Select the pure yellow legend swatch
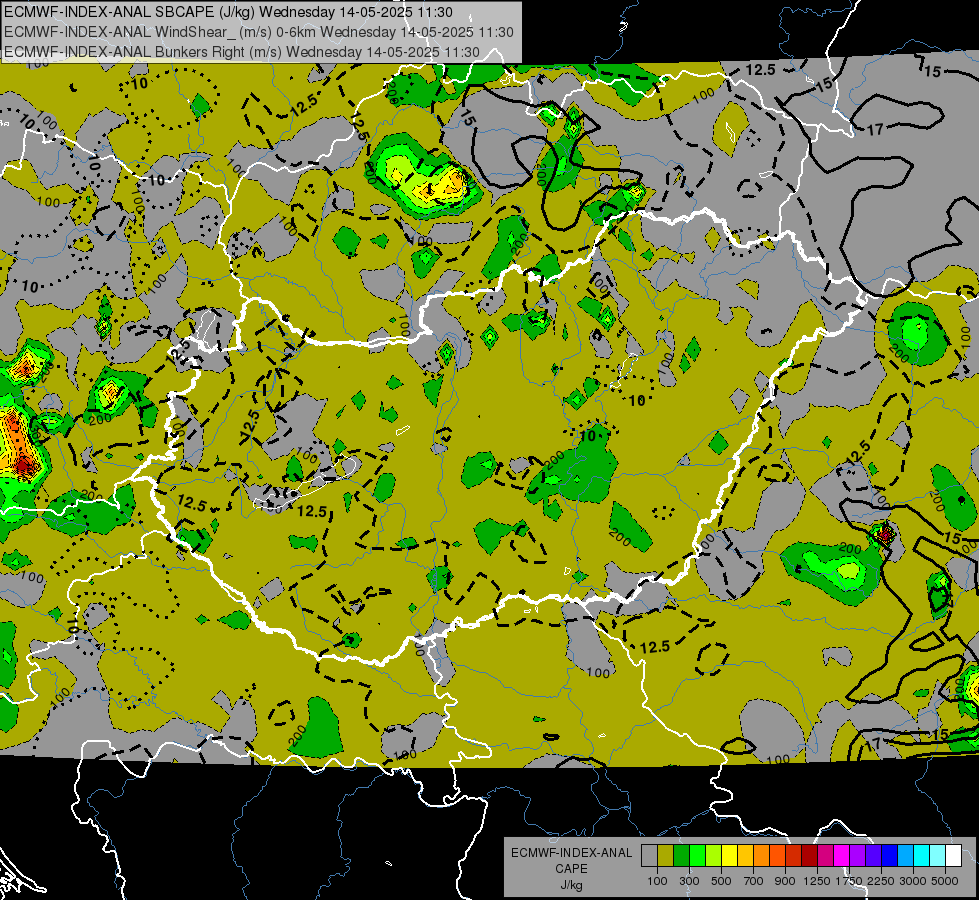Screen dimensions: 979x900 (x=729, y=855)
